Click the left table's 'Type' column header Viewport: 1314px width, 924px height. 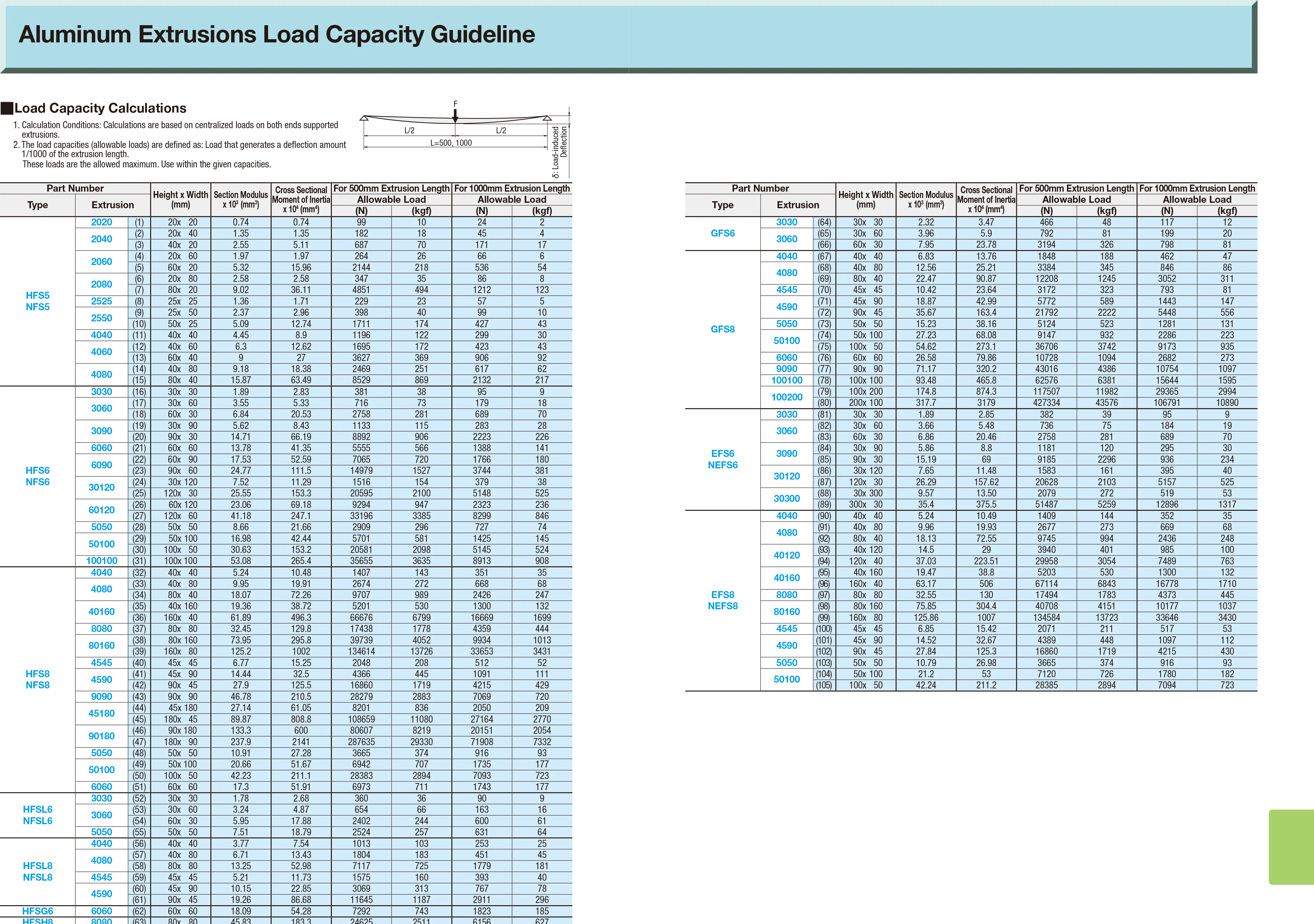38,205
